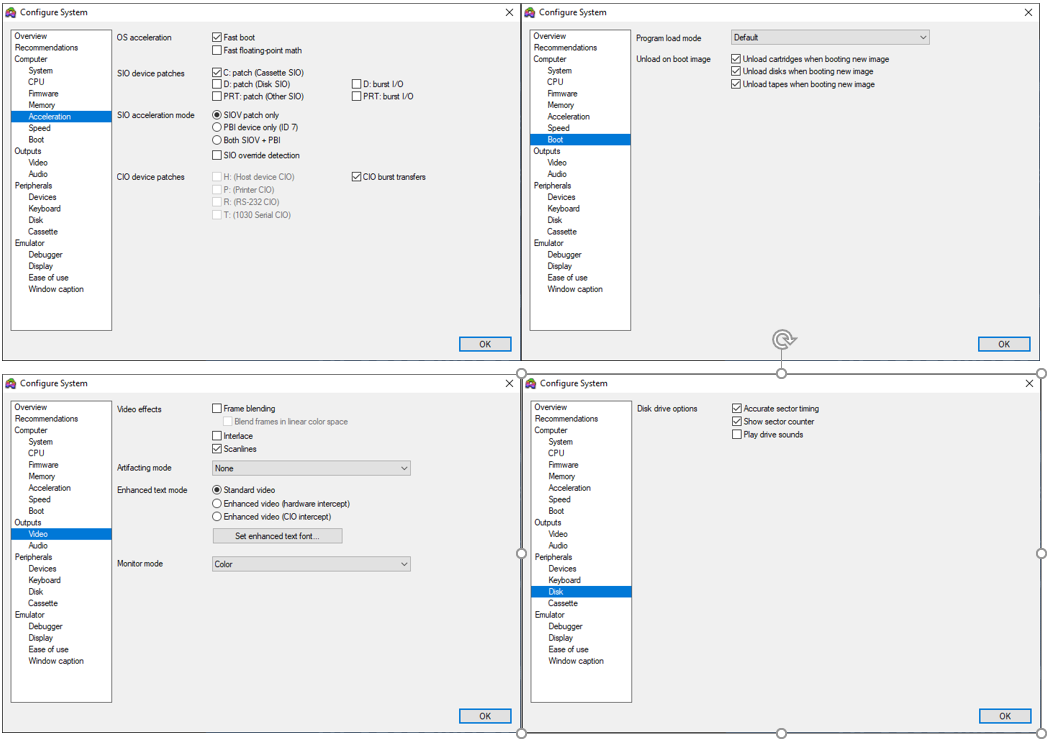This screenshot has height=739, width=1049.
Task: Select Window caption in the Boot window tree
Action: click(x=575, y=289)
